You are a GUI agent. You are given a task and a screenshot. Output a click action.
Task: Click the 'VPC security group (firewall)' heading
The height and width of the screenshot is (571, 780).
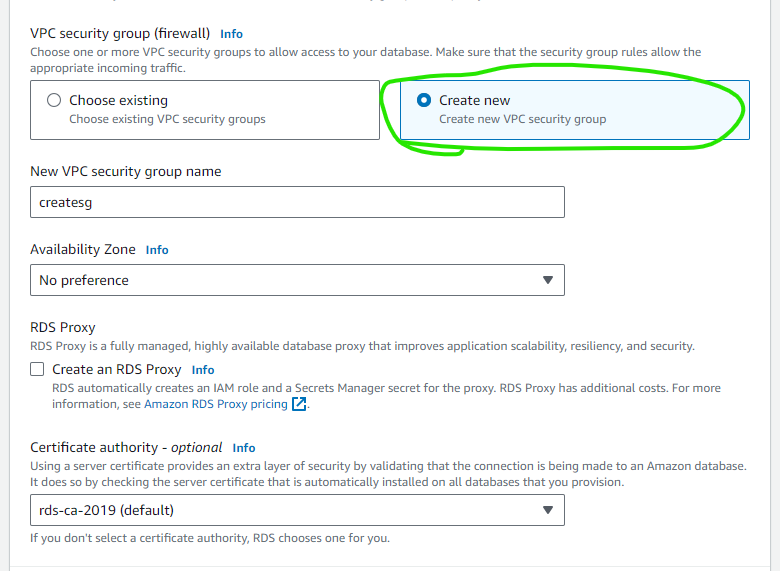pyautogui.click(x=120, y=33)
